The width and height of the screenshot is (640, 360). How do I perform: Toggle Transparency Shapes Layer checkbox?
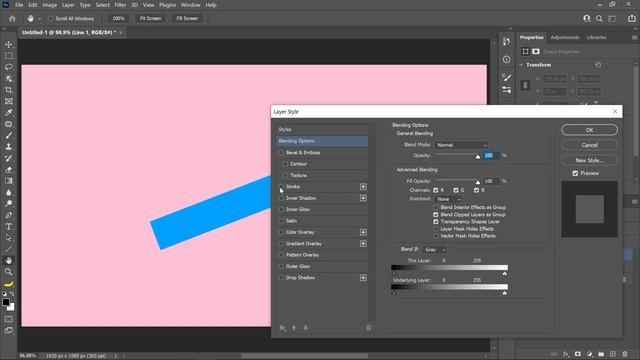point(436,222)
